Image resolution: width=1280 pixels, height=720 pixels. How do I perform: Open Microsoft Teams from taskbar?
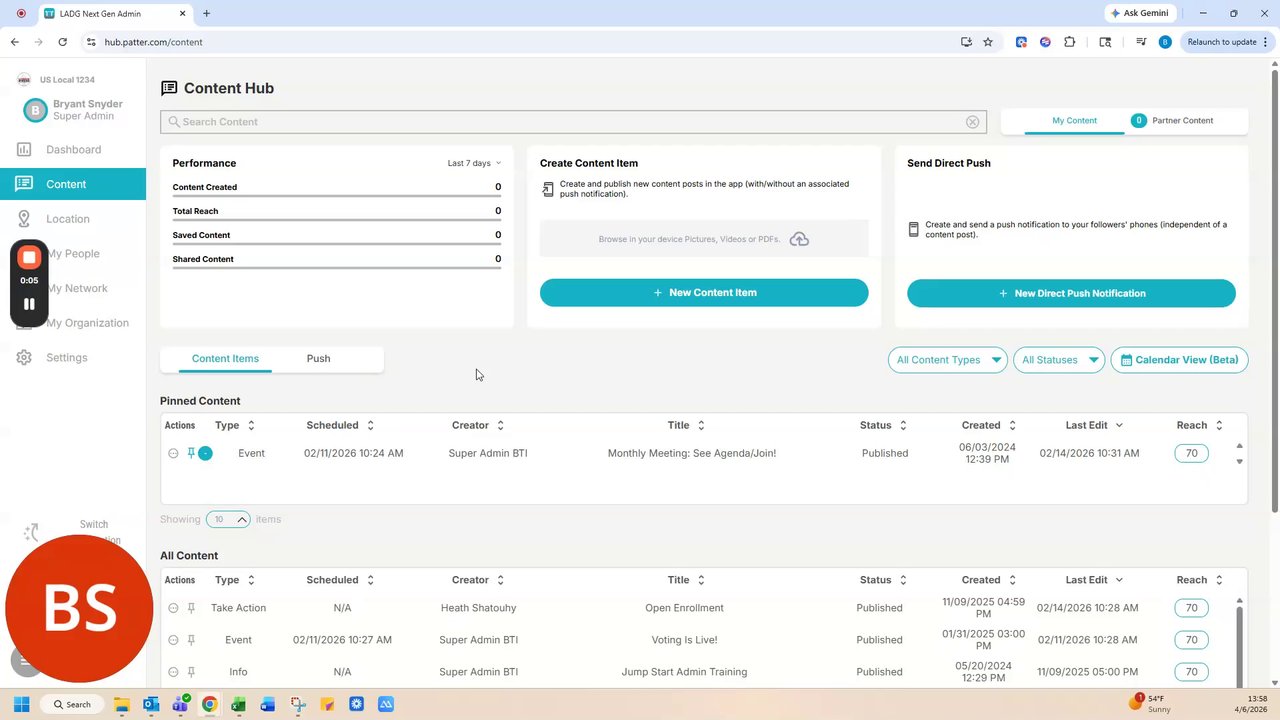(x=180, y=704)
